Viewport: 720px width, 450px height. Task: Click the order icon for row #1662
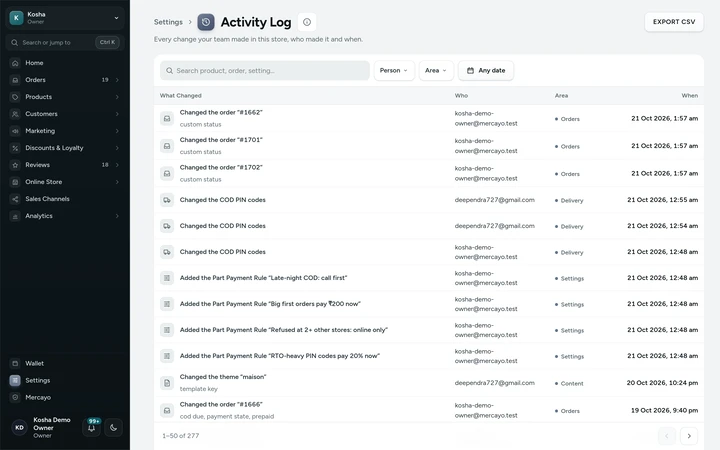point(167,118)
